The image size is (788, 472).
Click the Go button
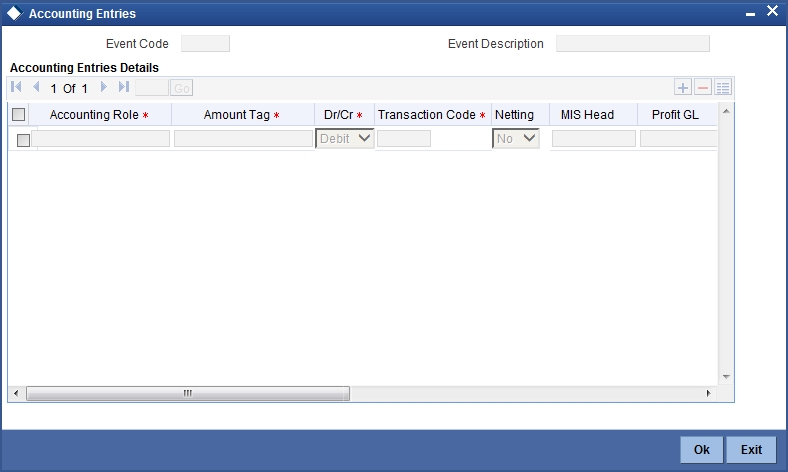(181, 88)
